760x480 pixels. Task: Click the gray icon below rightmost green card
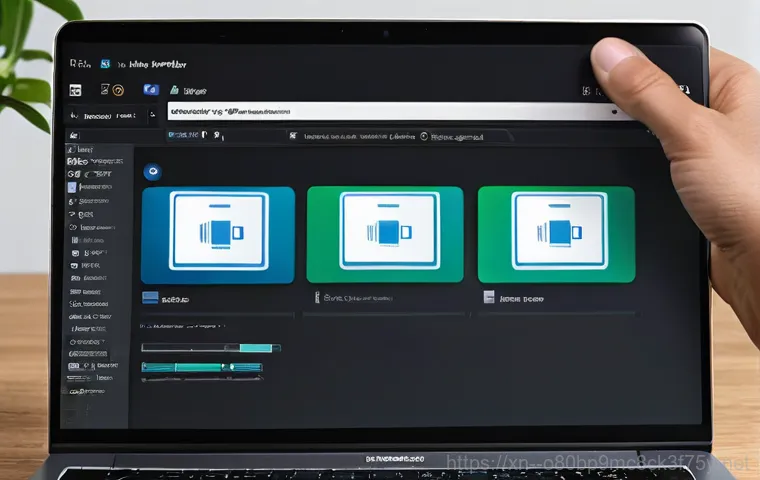[489, 297]
